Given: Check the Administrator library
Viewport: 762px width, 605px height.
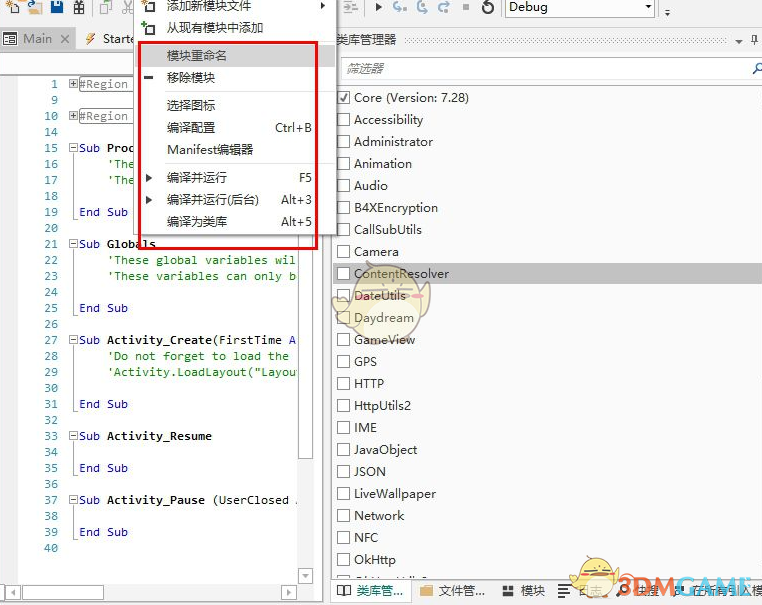Looking at the screenshot, I should coord(343,141).
